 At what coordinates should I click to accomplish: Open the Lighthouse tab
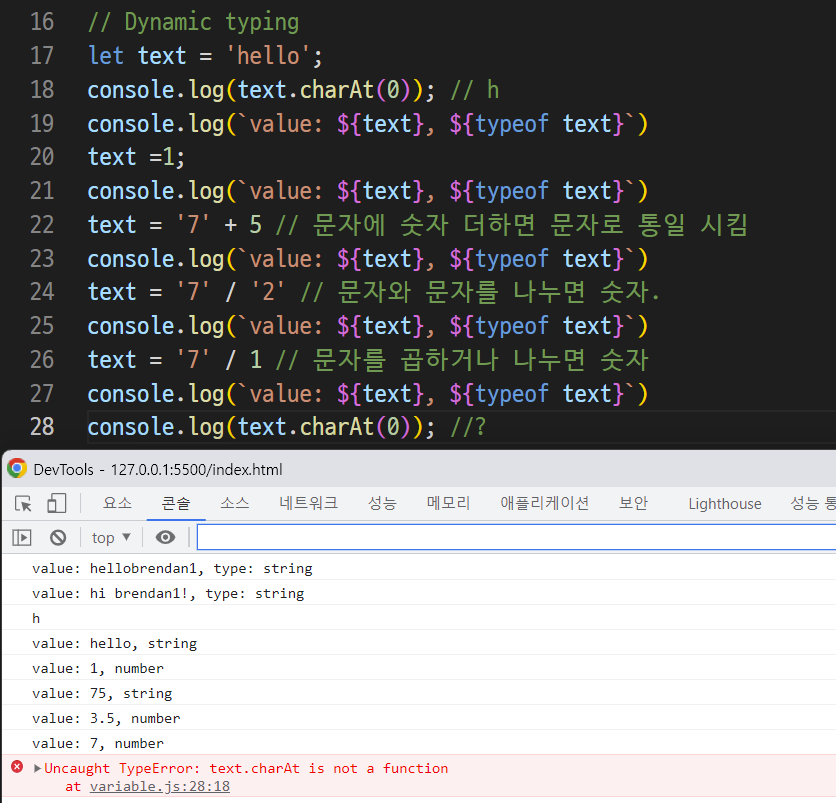[725, 504]
